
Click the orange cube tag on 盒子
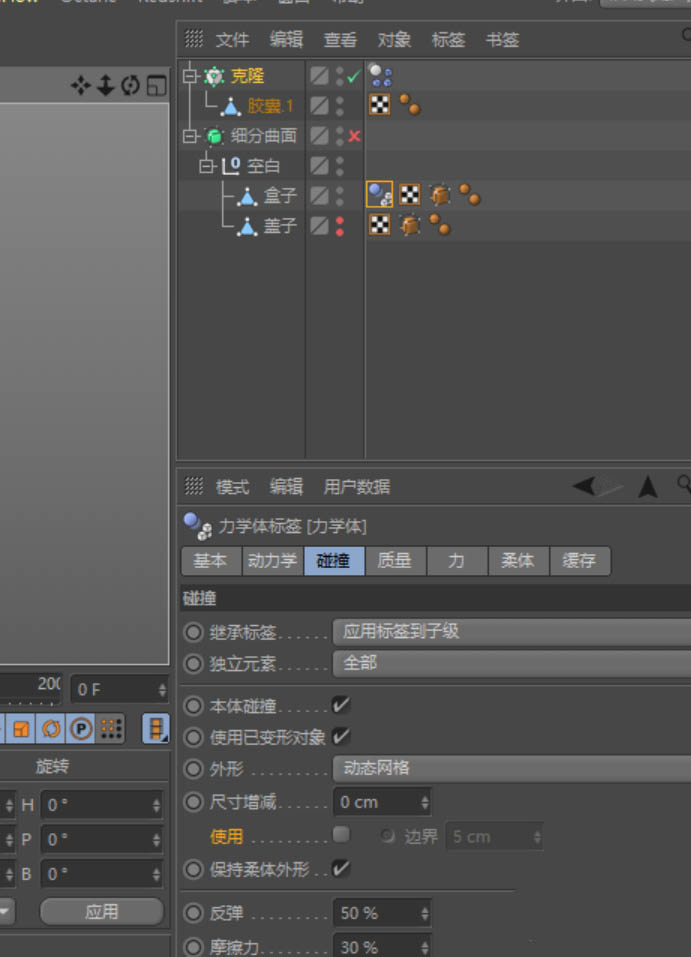[440, 195]
